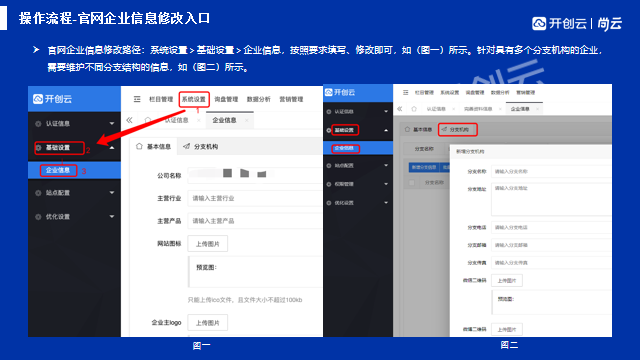
Task: Click the first 上传图片 button beside 微信二维码 in 图二
Action: pos(507,280)
